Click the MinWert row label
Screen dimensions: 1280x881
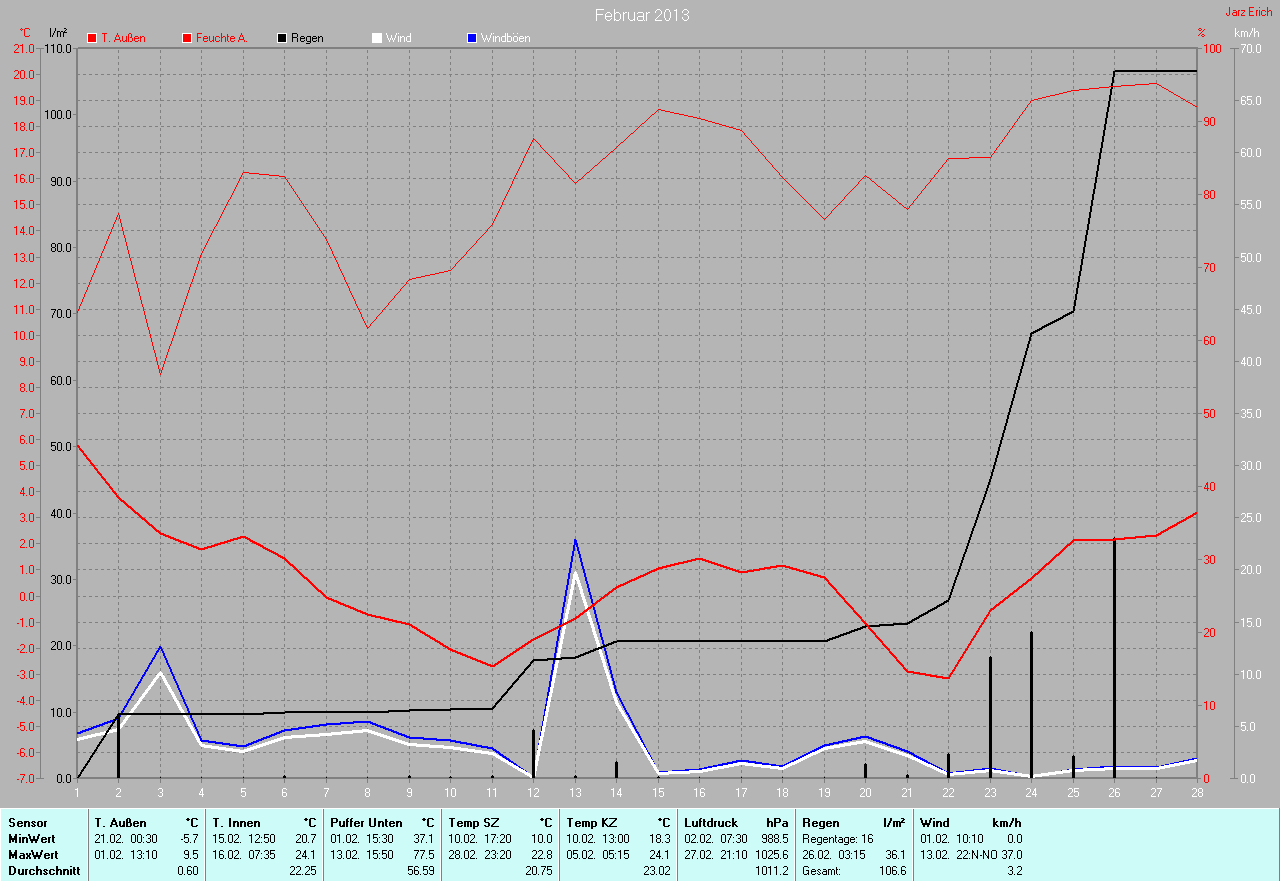(x=30, y=839)
